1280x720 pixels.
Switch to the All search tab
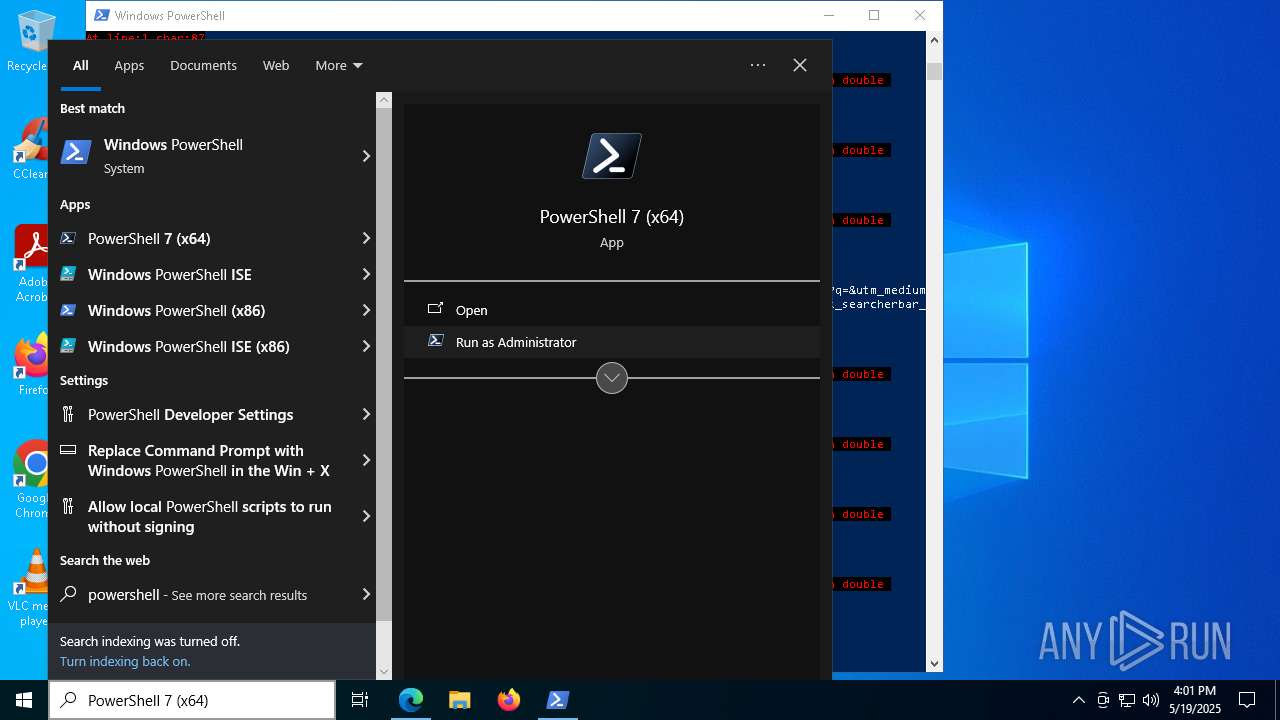click(81, 65)
